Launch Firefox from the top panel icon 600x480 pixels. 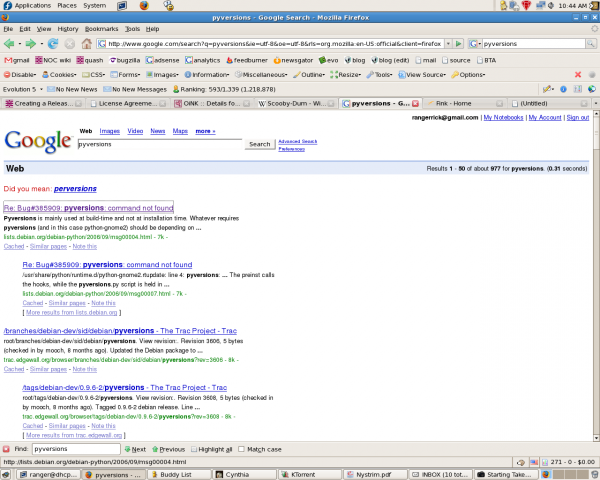pyautogui.click(x=144, y=5)
